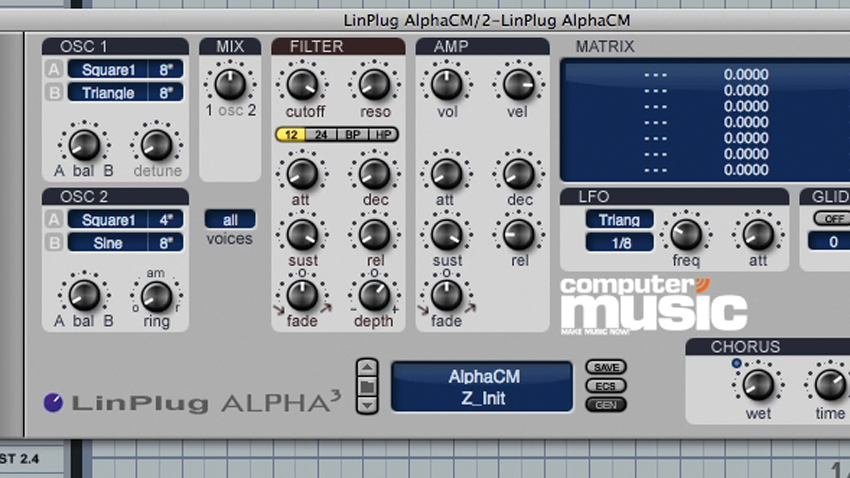This screenshot has width=850, height=478.
Task: Click the ECS button
Action: coord(606,386)
